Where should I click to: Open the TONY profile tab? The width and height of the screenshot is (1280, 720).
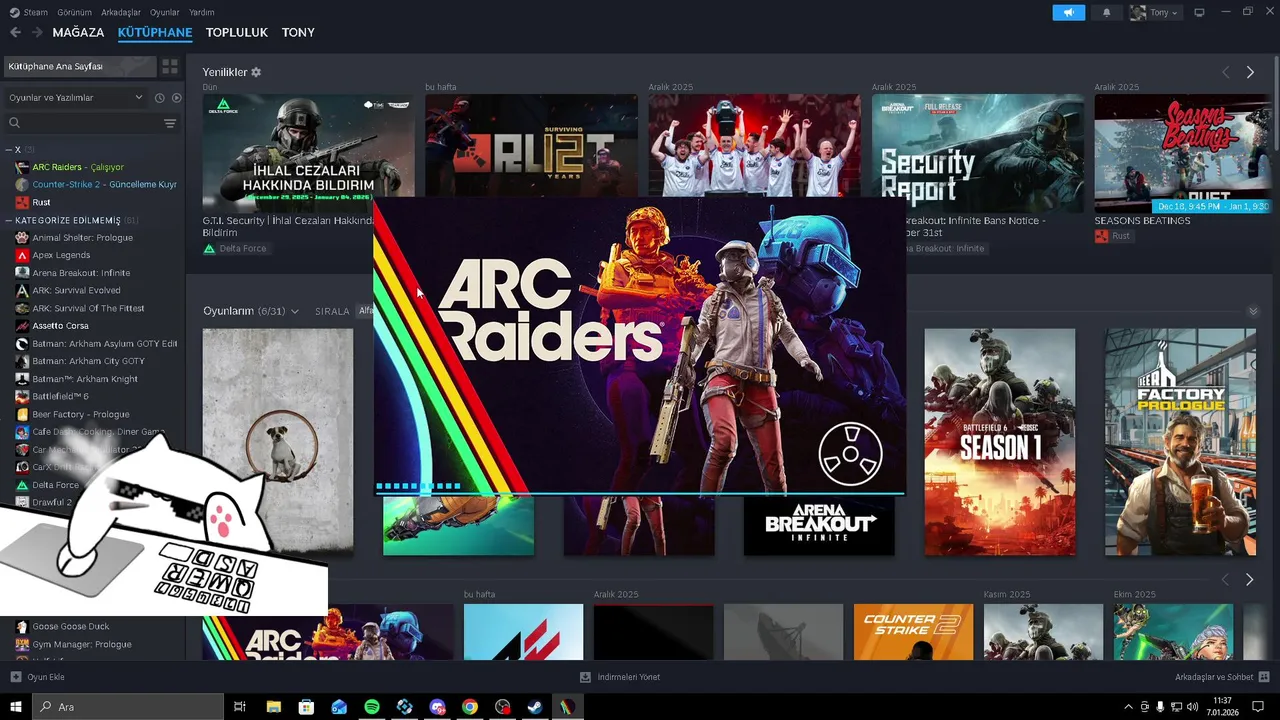pyautogui.click(x=298, y=32)
